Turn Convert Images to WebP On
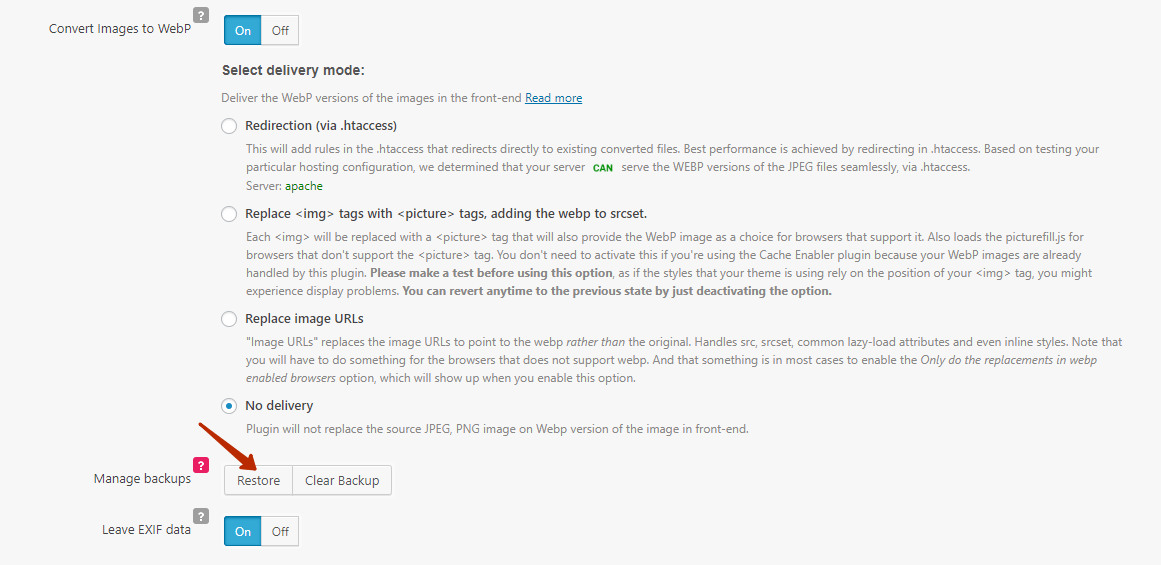1161x565 pixels. pyautogui.click(x=243, y=30)
